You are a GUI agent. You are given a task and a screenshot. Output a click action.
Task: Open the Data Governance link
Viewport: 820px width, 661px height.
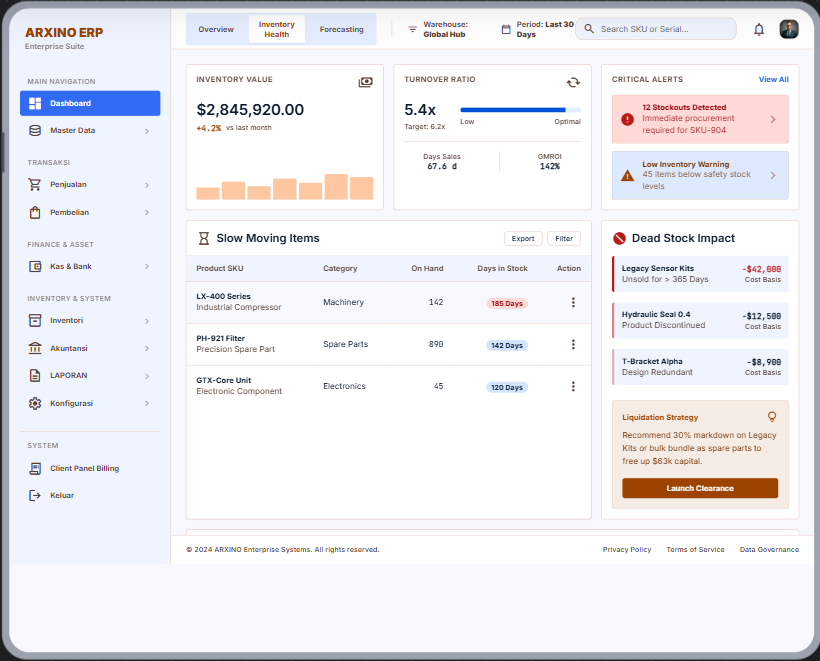coord(769,550)
